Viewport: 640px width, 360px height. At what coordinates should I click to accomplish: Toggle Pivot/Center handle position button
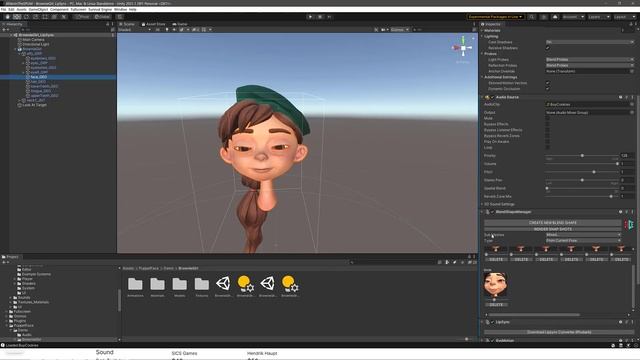(x=82, y=17)
